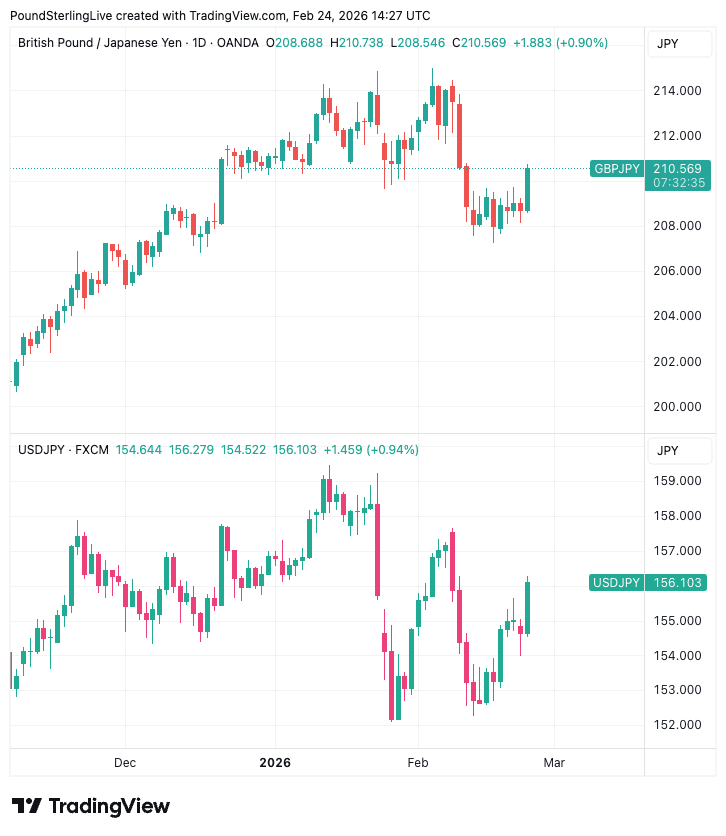Click the latest green USDJPY candle
Image resolution: width=726 pixels, height=836 pixels.
527,606
